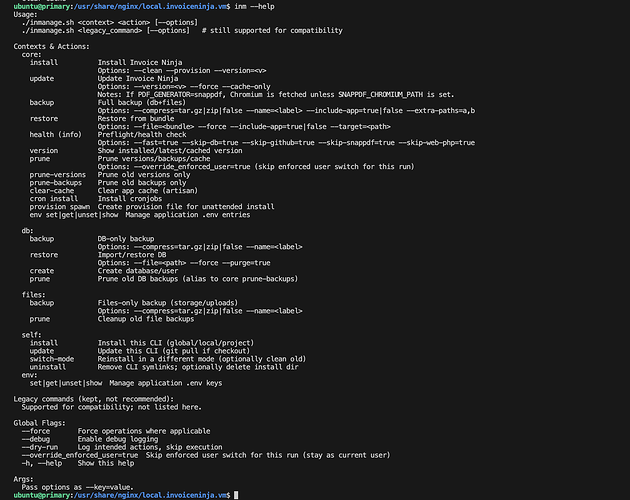
Task: Select the '--force' global flag
Action: (35, 432)
